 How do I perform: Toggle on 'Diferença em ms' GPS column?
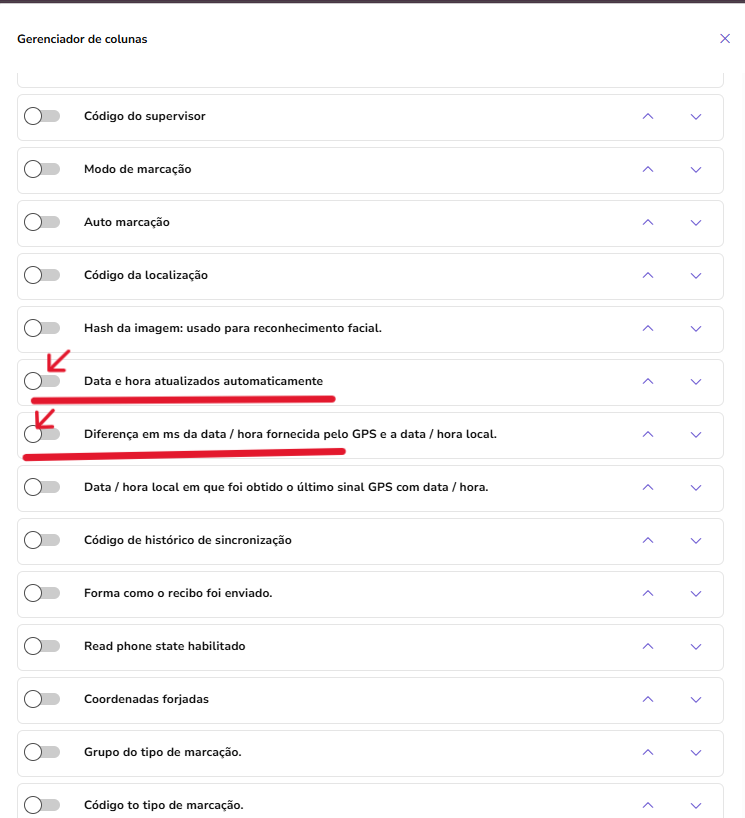42,434
